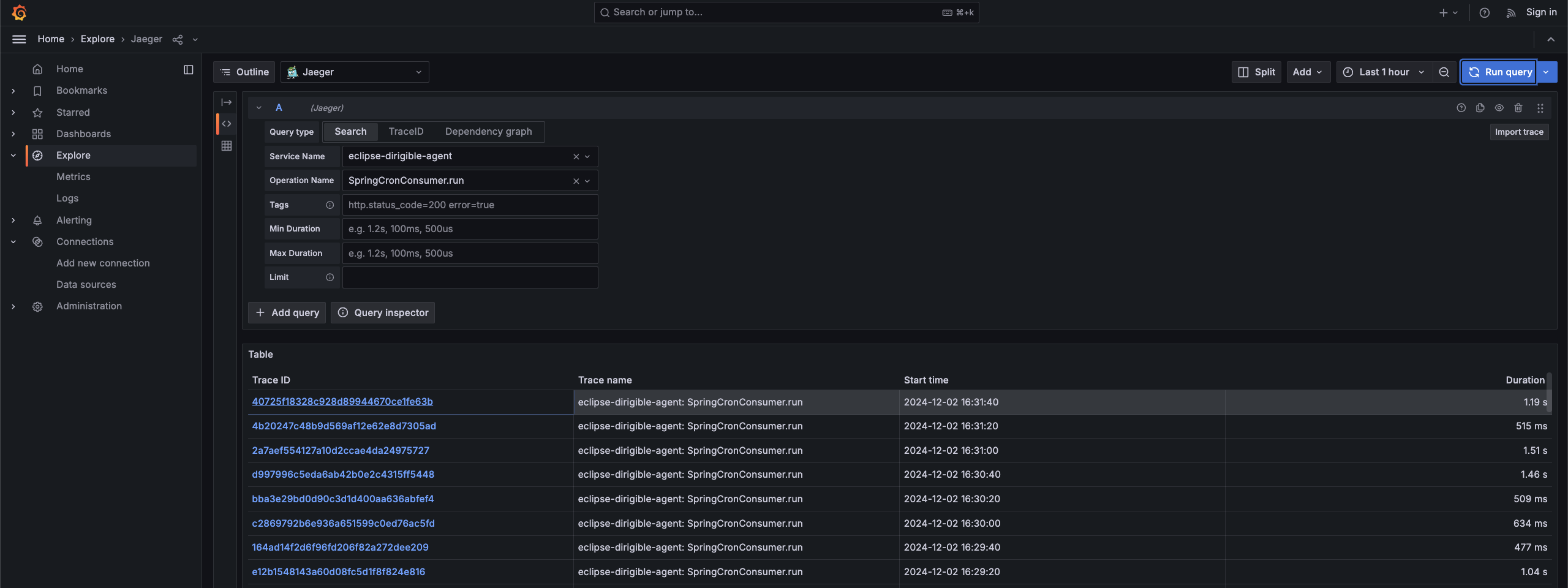
Task: Click Sign in
Action: (x=1541, y=12)
